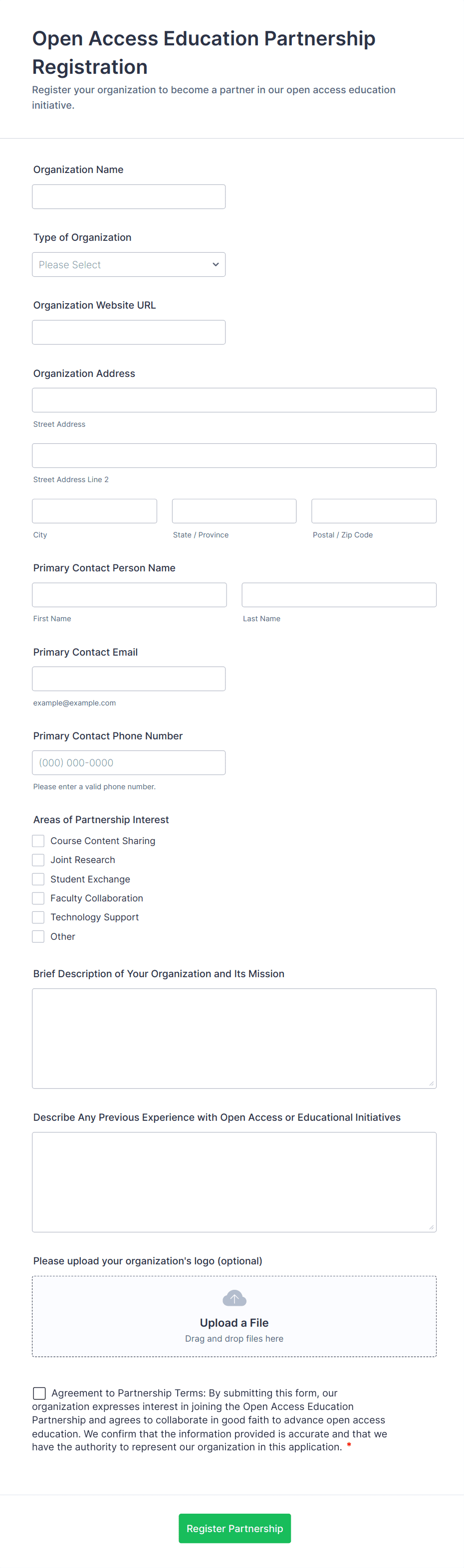Check the Course Content Sharing box
464x1568 pixels.
[x=38, y=841]
